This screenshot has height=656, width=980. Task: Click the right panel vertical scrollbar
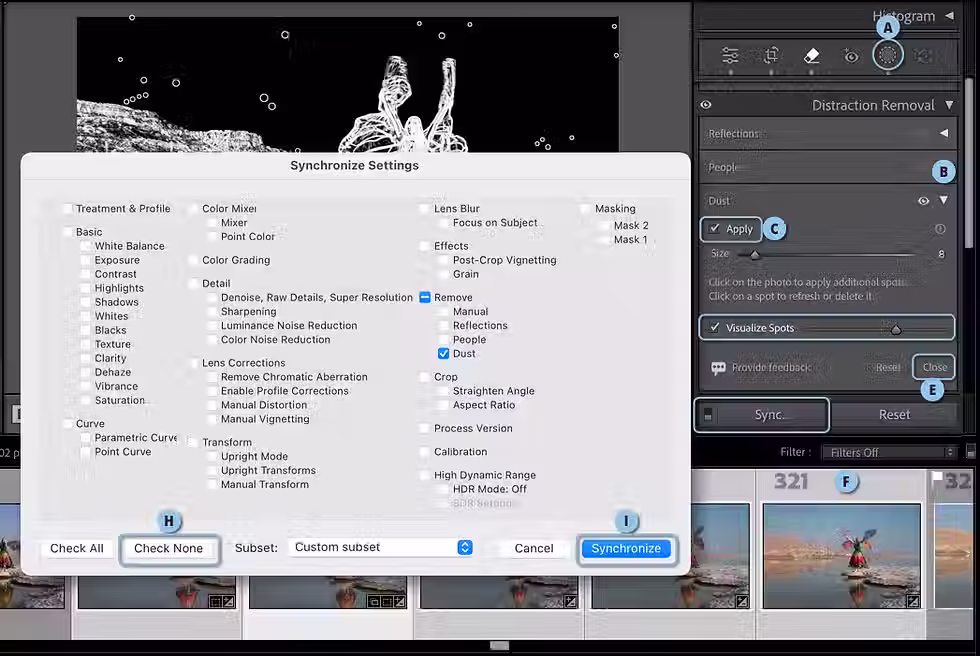[970, 162]
